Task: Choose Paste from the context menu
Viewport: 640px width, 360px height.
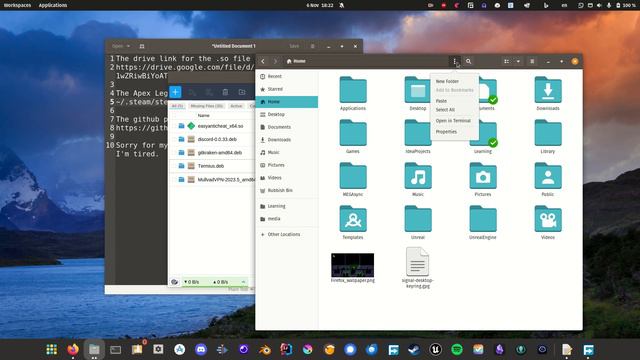Action: [x=441, y=100]
